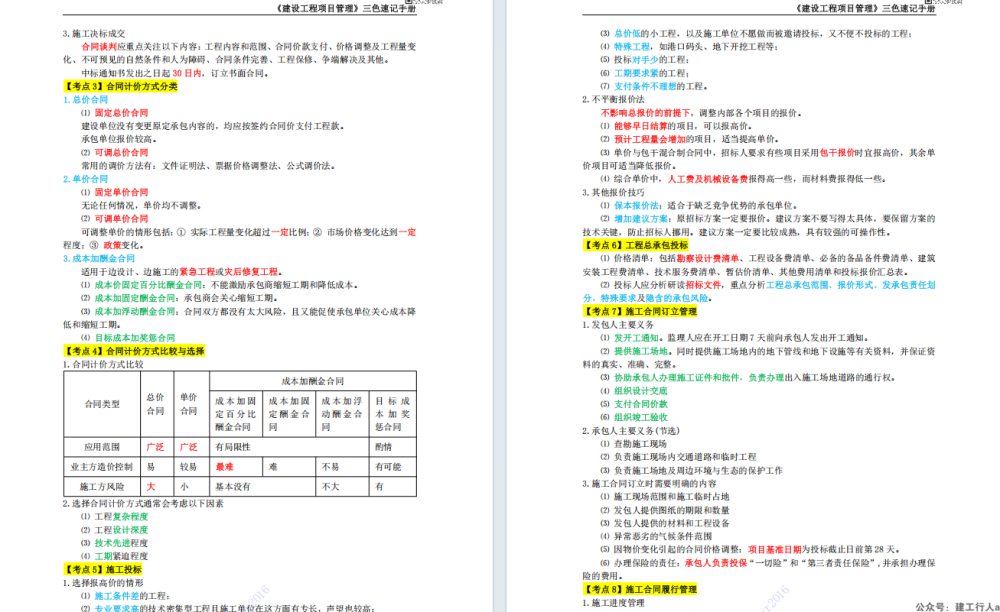Click the green words '发开工通知'
Image resolution: width=1000 pixels, height=612 pixels.
pyautogui.click(x=636, y=338)
